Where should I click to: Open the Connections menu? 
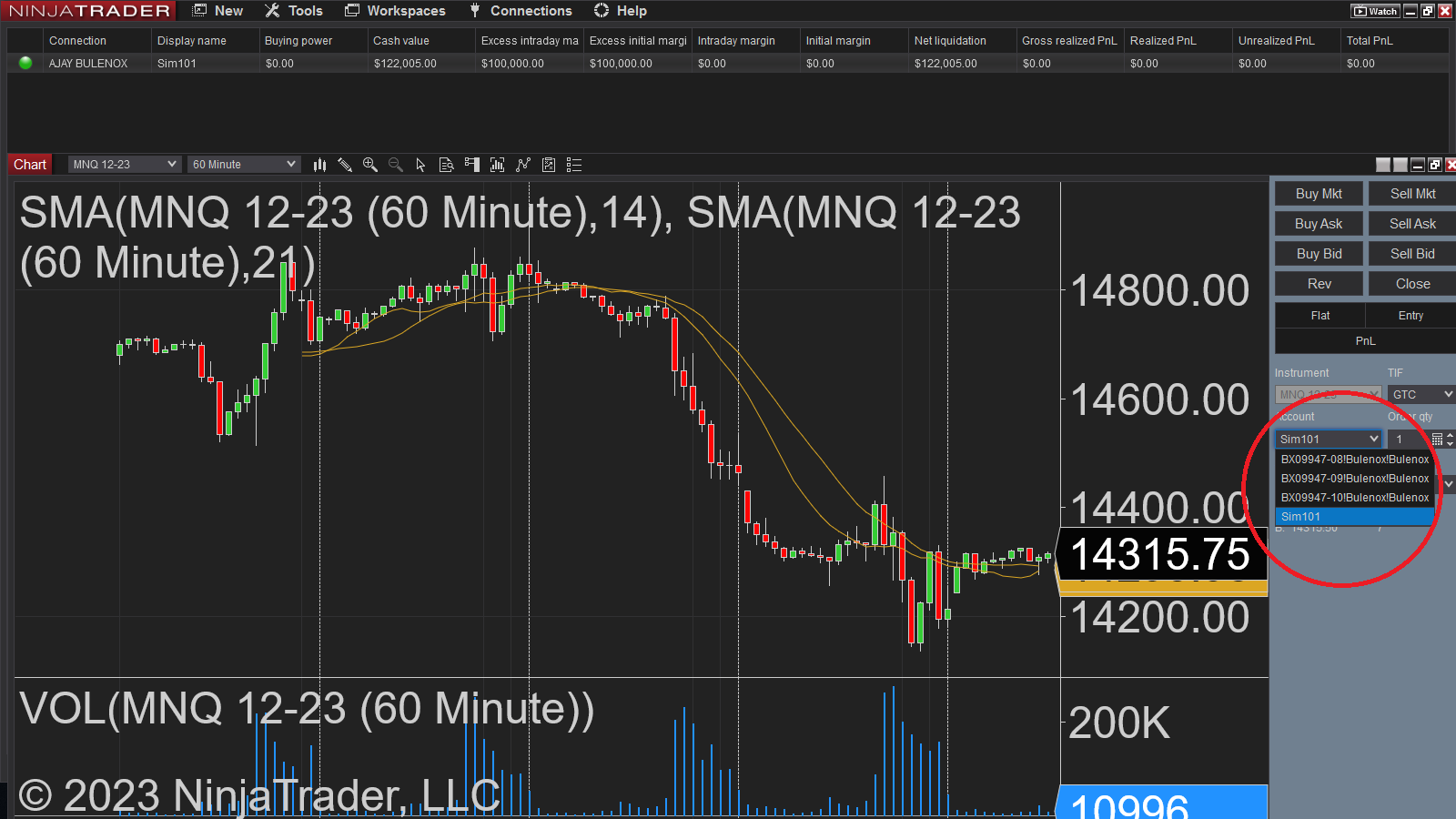coord(521,11)
